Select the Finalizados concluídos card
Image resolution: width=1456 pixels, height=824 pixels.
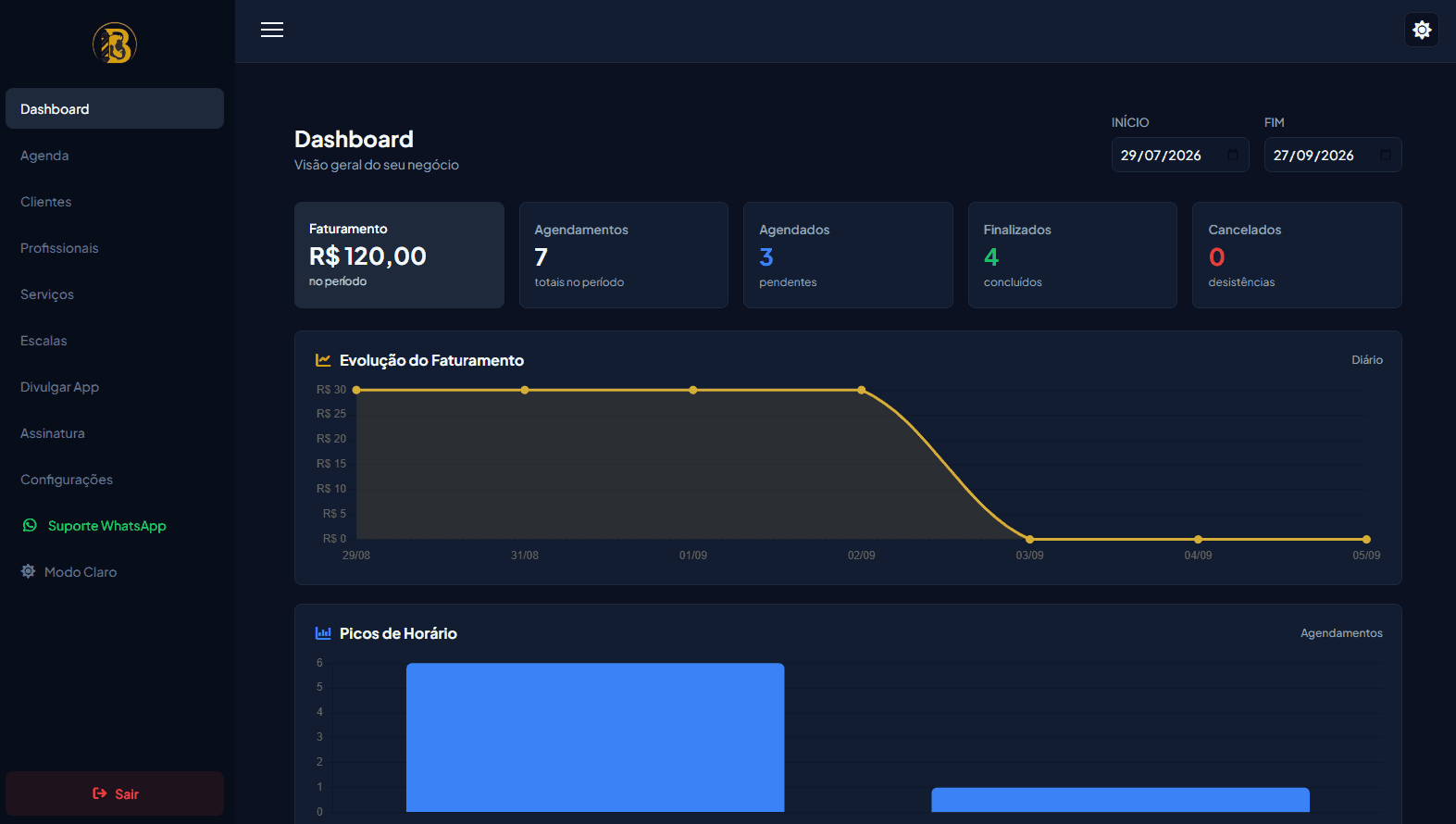[1073, 255]
